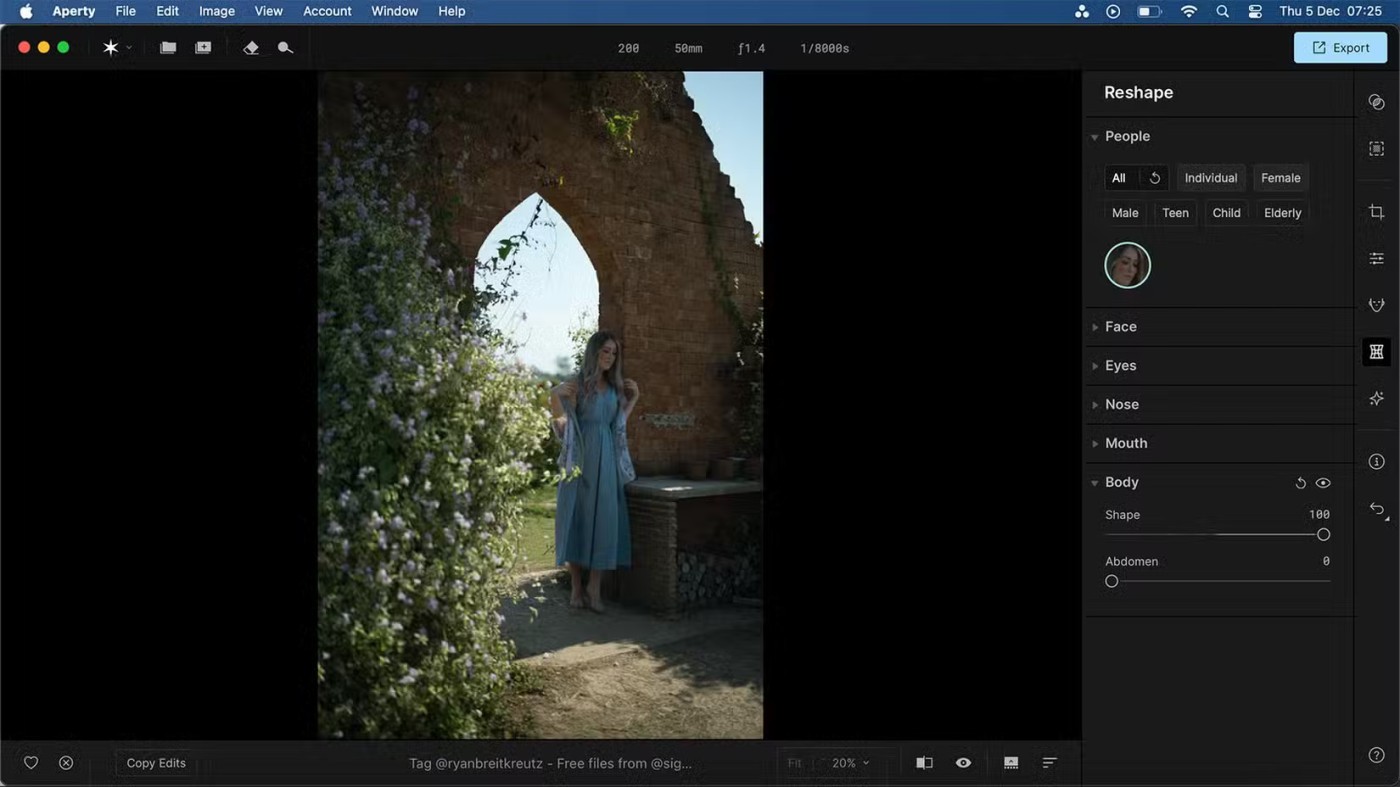Open the 20% zoom dropdown

point(850,763)
